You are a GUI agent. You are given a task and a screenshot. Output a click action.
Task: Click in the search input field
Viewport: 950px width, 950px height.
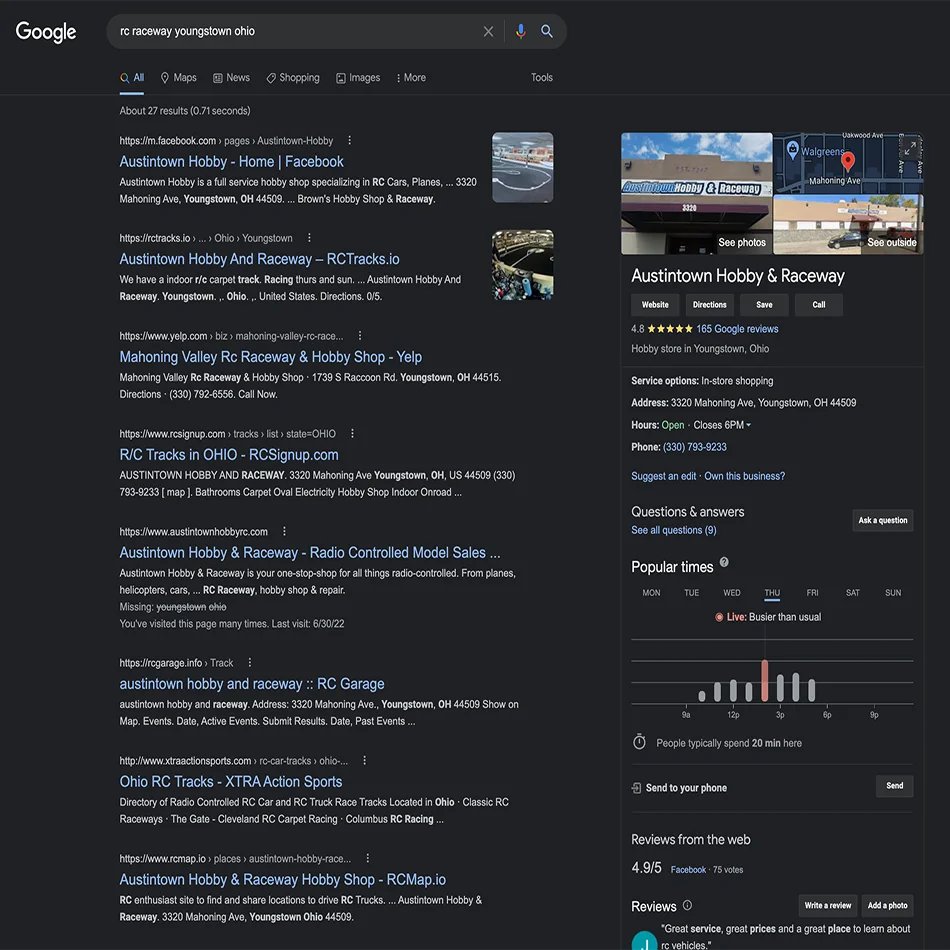(297, 32)
